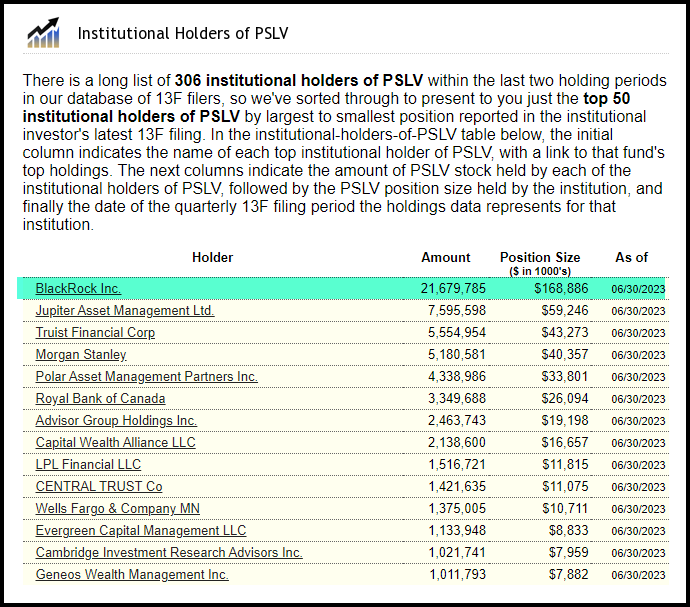
Task: Open Evergreen Capital Management LLC link
Action: (x=140, y=530)
